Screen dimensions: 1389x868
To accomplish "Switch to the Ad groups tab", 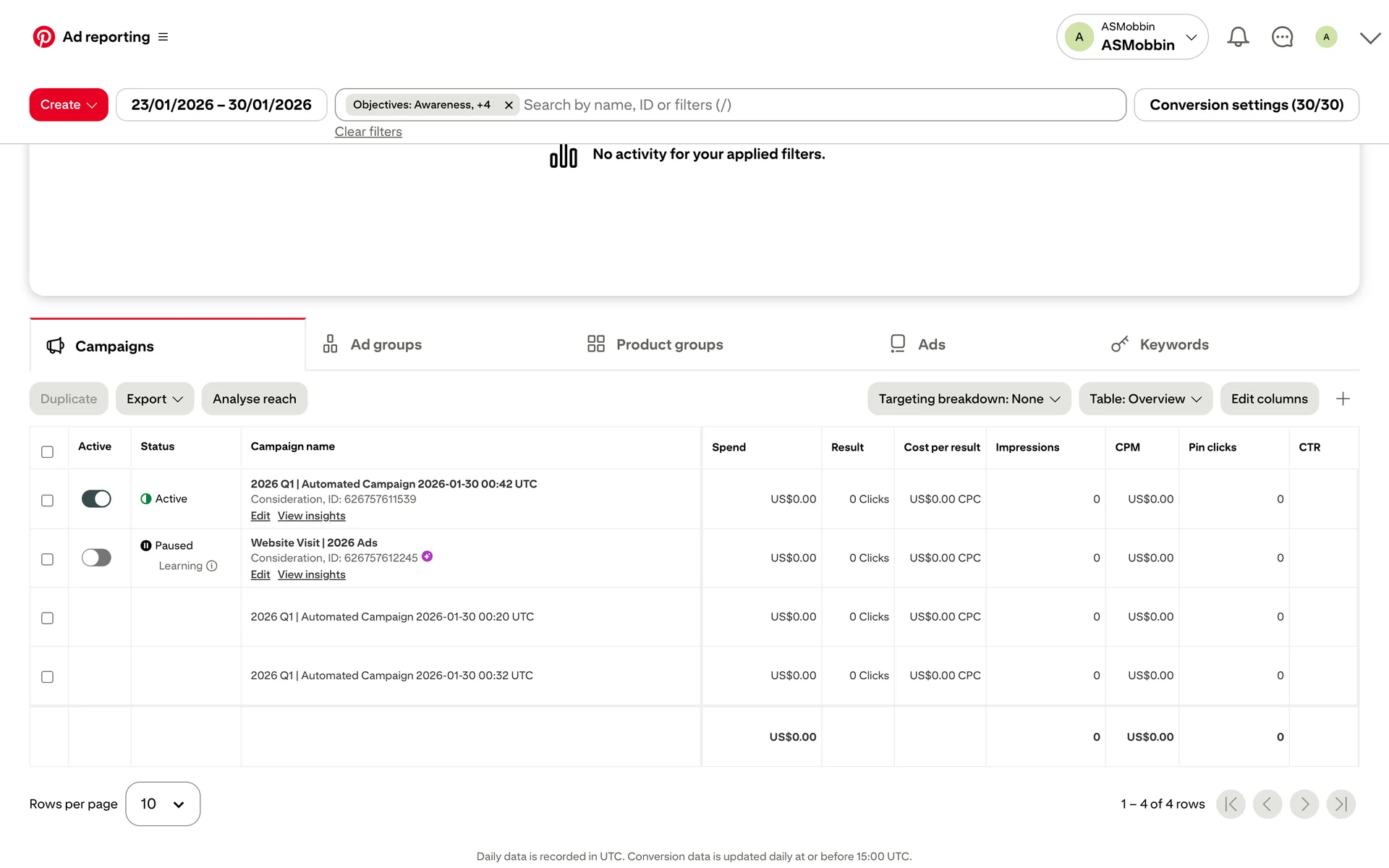I will pyautogui.click(x=386, y=344).
